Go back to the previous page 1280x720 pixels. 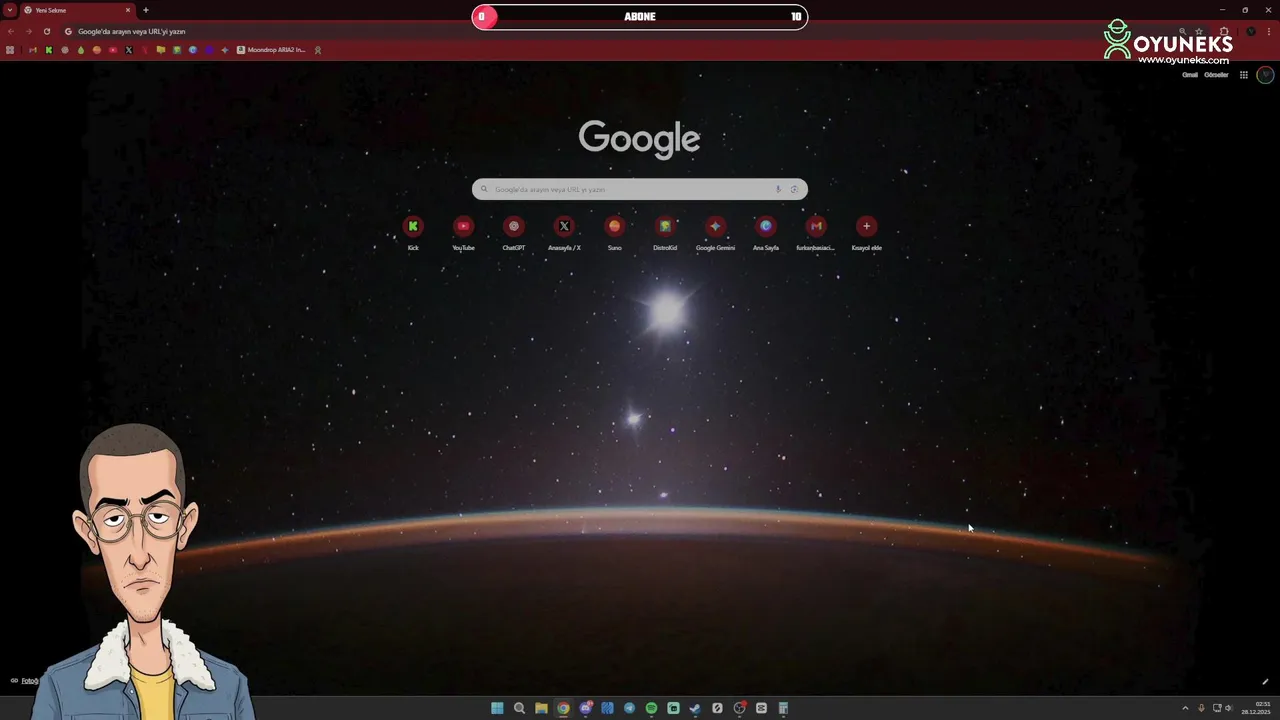coord(11,31)
